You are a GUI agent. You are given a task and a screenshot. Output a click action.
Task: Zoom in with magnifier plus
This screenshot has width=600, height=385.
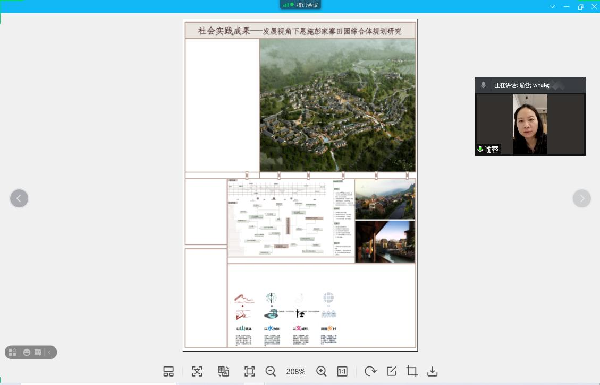pos(321,371)
